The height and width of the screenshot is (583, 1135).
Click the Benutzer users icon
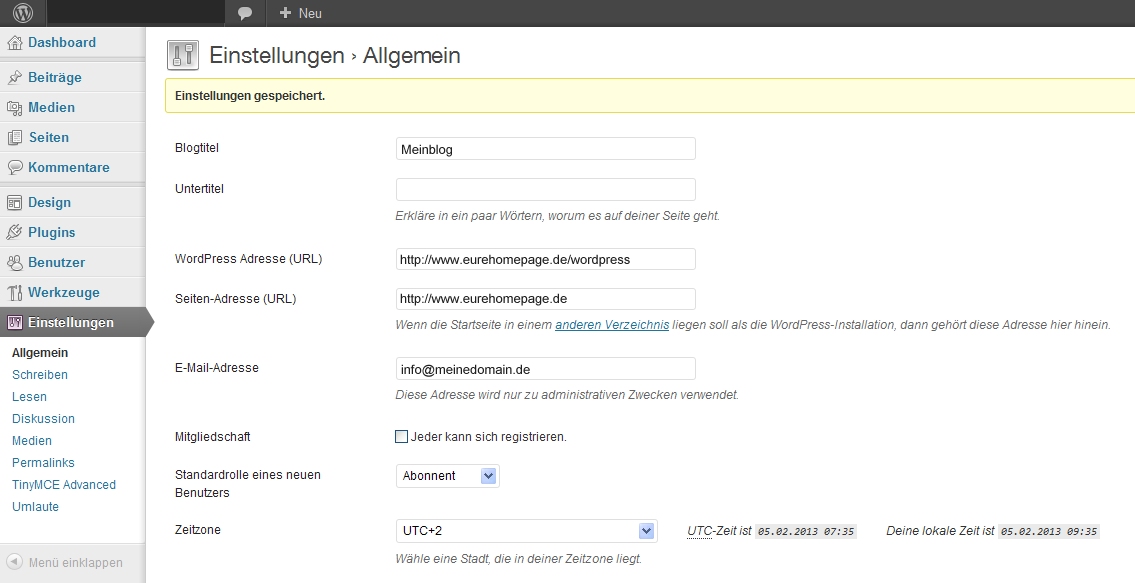14,263
